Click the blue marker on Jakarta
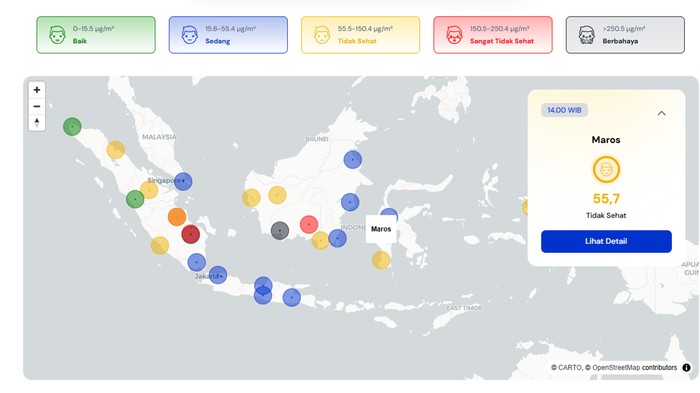The height and width of the screenshot is (393, 700). tap(218, 275)
